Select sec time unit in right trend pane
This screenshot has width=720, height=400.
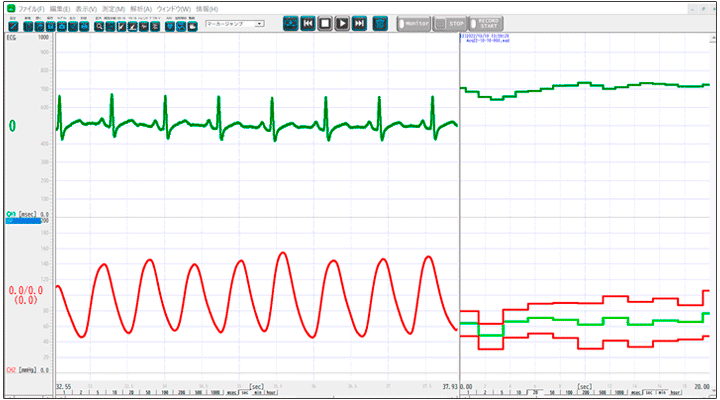(649, 393)
